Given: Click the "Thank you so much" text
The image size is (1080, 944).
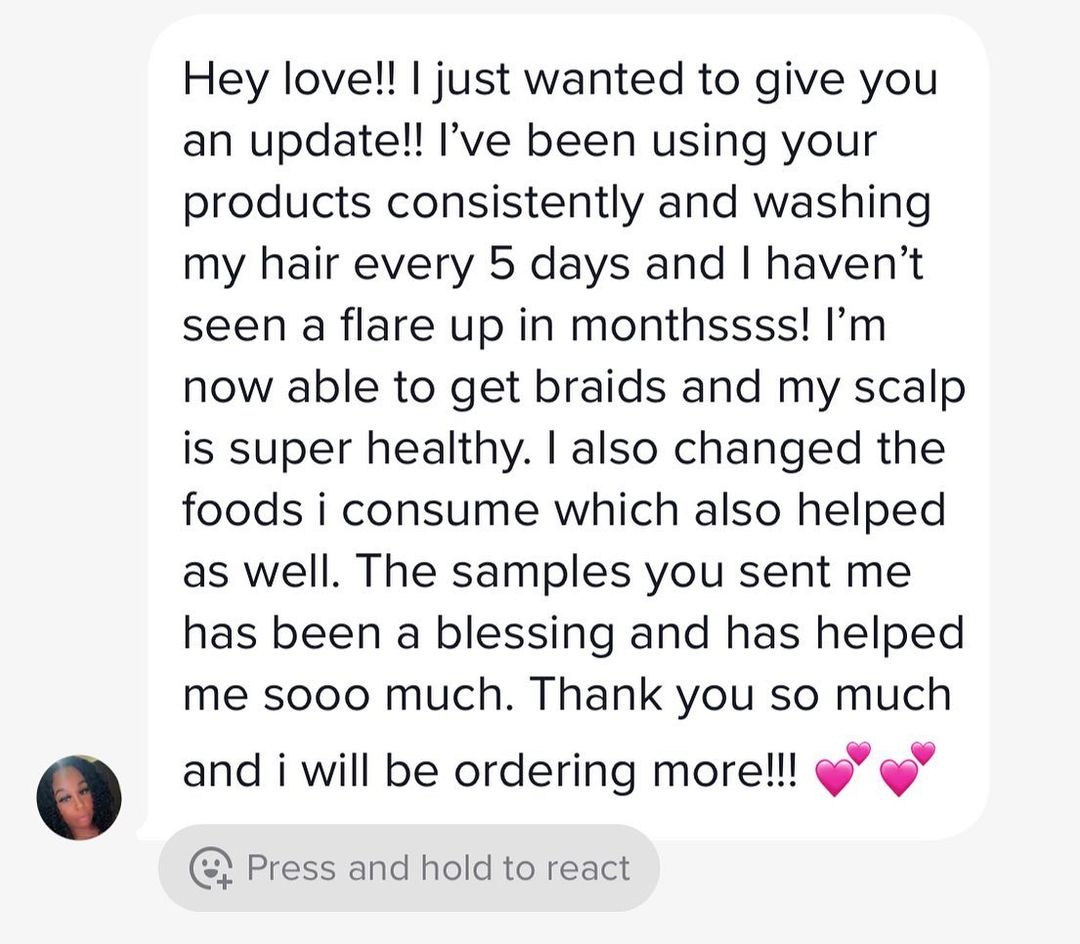Looking at the screenshot, I should [x=740, y=695].
